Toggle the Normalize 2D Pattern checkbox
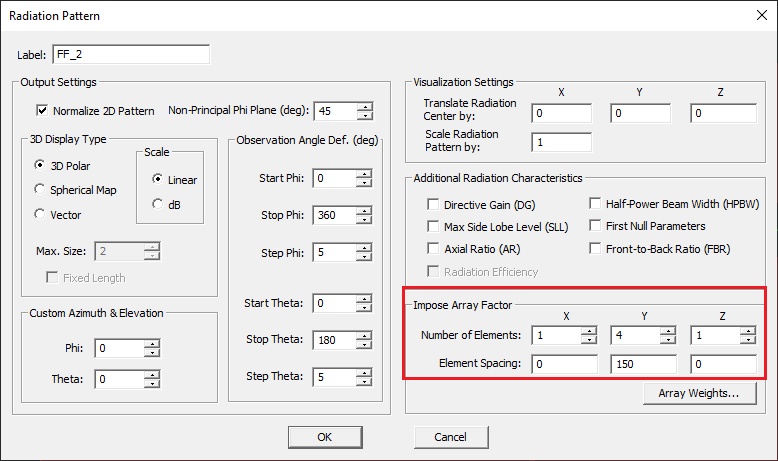778x461 pixels. [x=42, y=110]
